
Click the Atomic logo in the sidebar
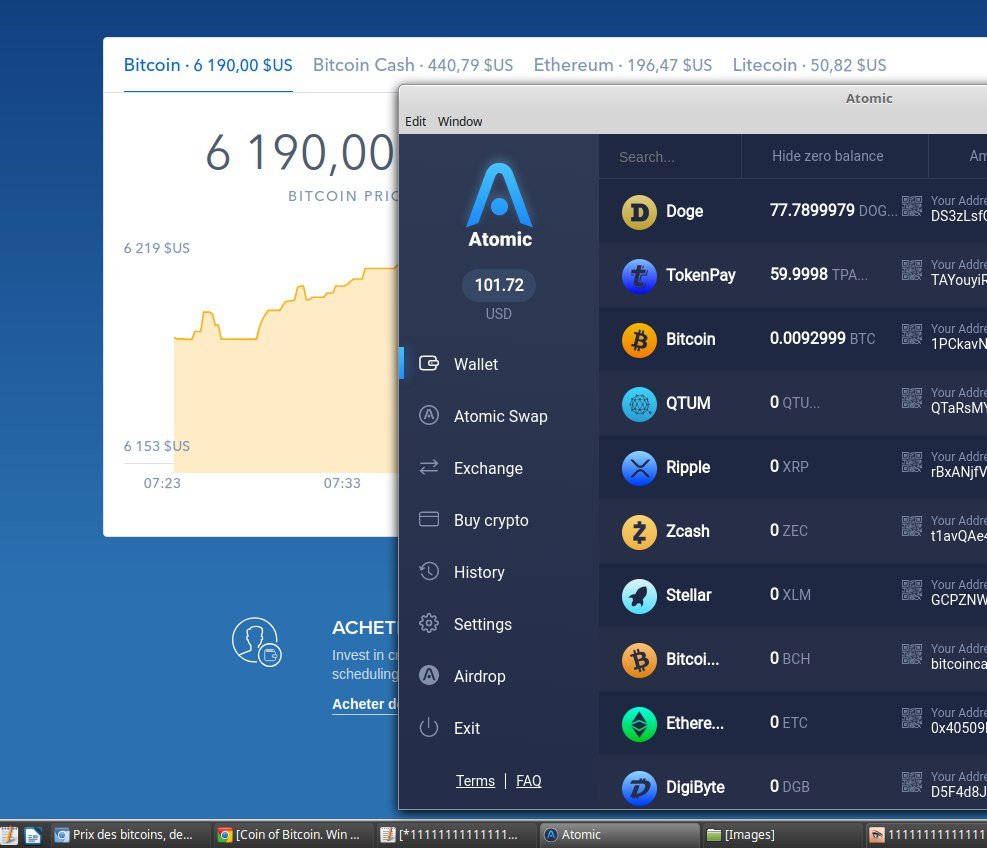click(500, 205)
